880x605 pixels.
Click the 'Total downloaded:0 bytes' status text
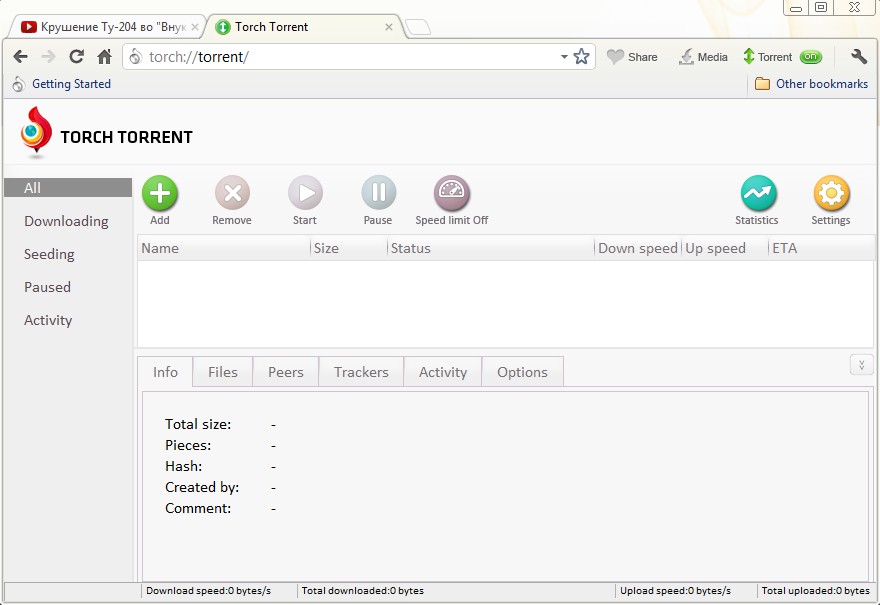point(363,590)
